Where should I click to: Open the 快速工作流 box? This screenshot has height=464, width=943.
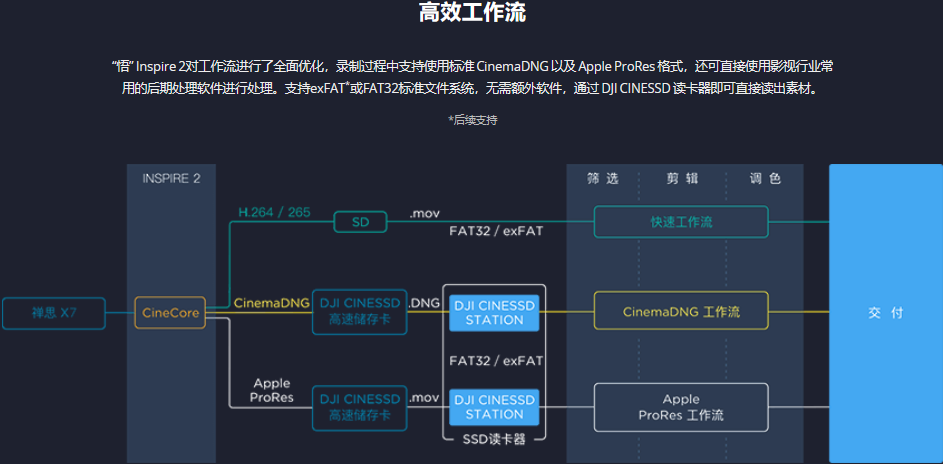681,221
